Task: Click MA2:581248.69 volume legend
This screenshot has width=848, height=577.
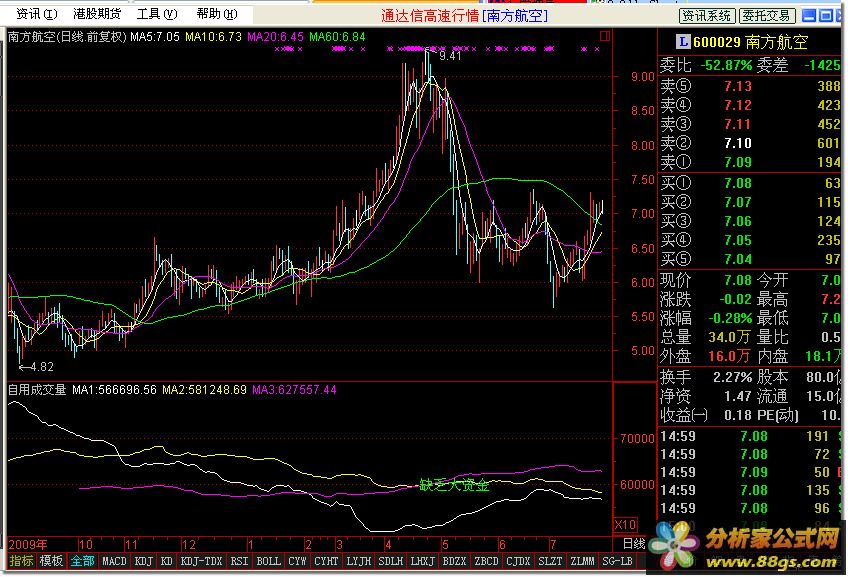Action: tap(204, 389)
